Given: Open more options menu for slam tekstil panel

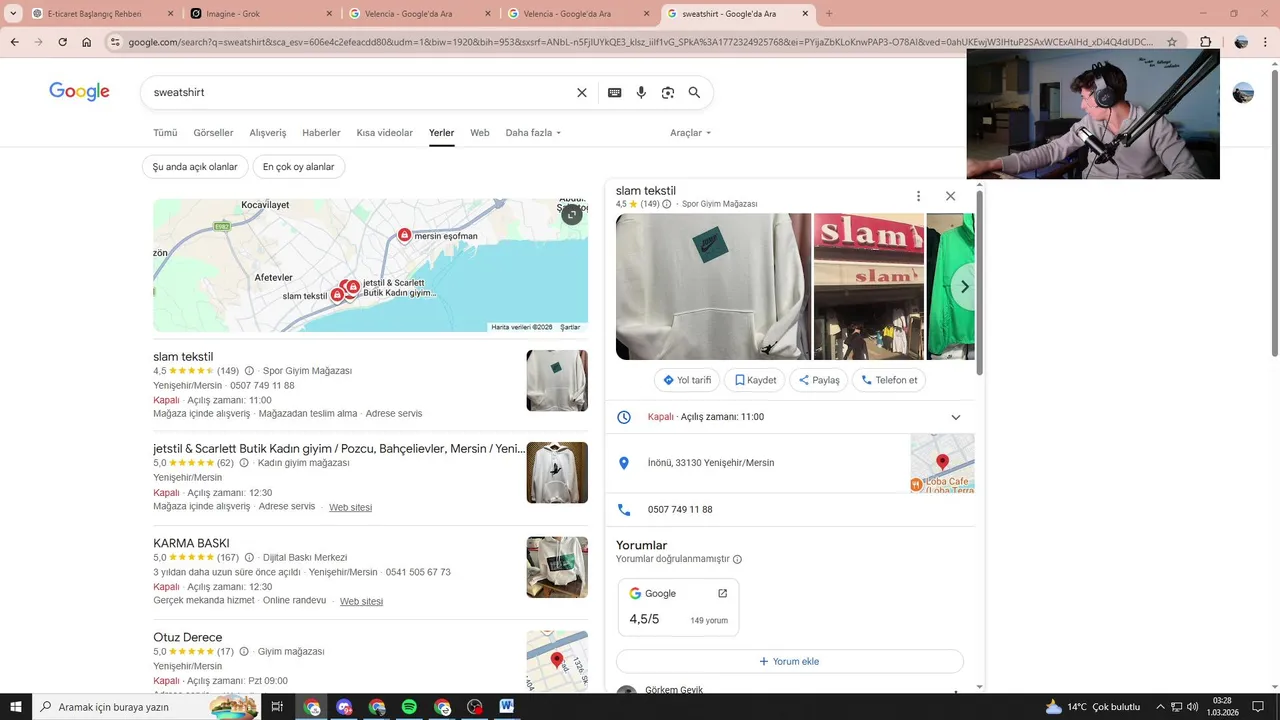Looking at the screenshot, I should 918,196.
